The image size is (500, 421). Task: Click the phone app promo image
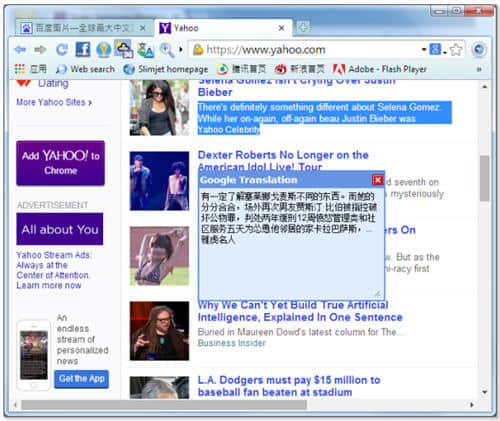[x=34, y=355]
